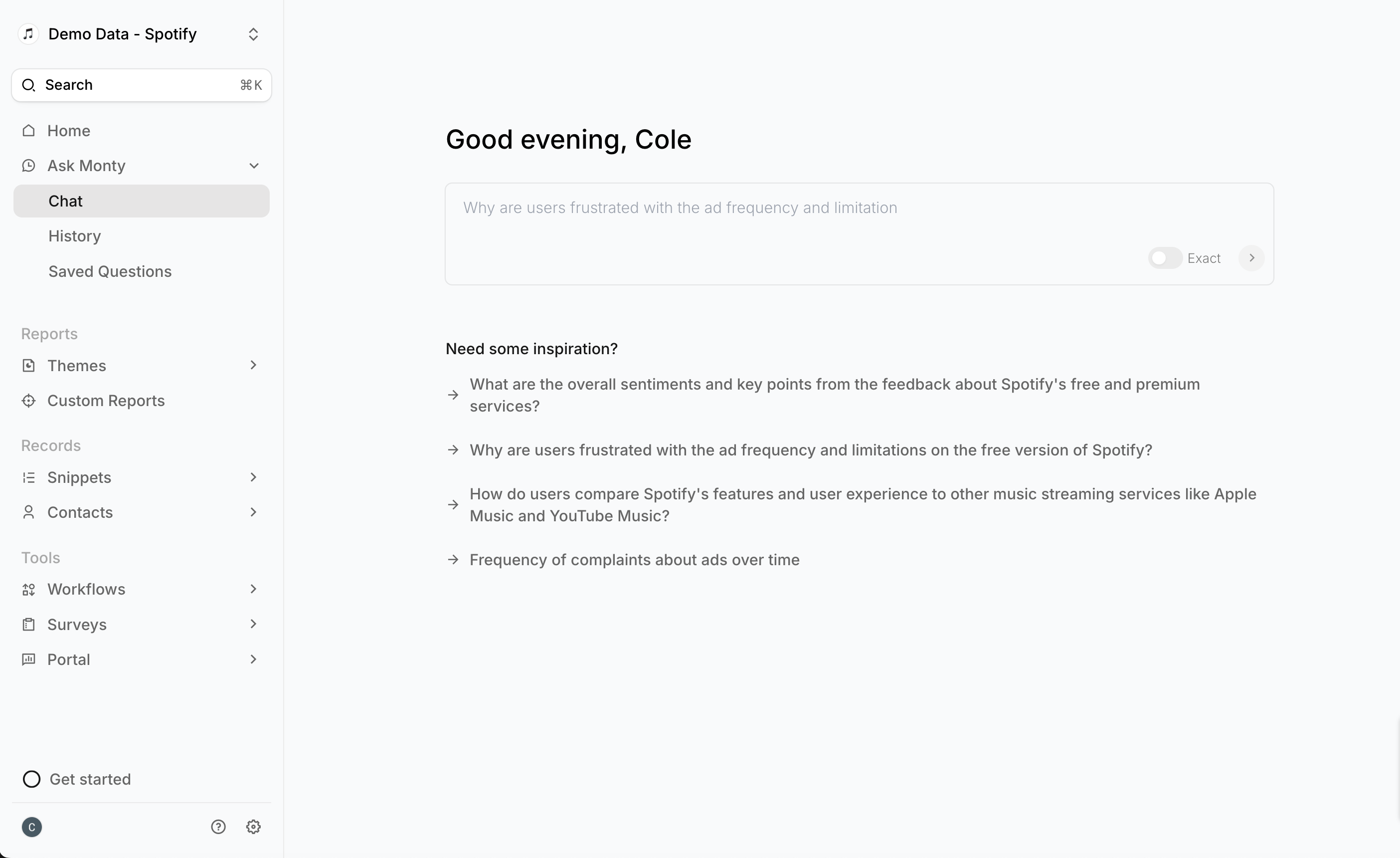Open the help question mark icon
The height and width of the screenshot is (858, 1400).
coord(218,827)
